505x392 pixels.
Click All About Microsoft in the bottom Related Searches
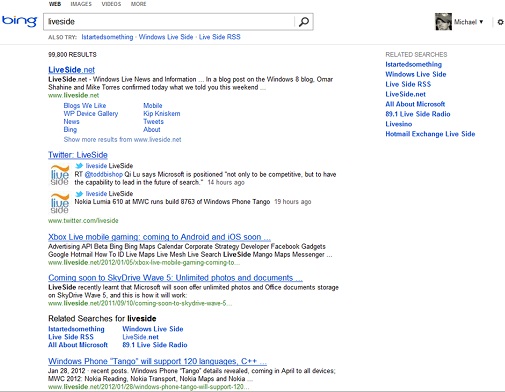(78, 345)
